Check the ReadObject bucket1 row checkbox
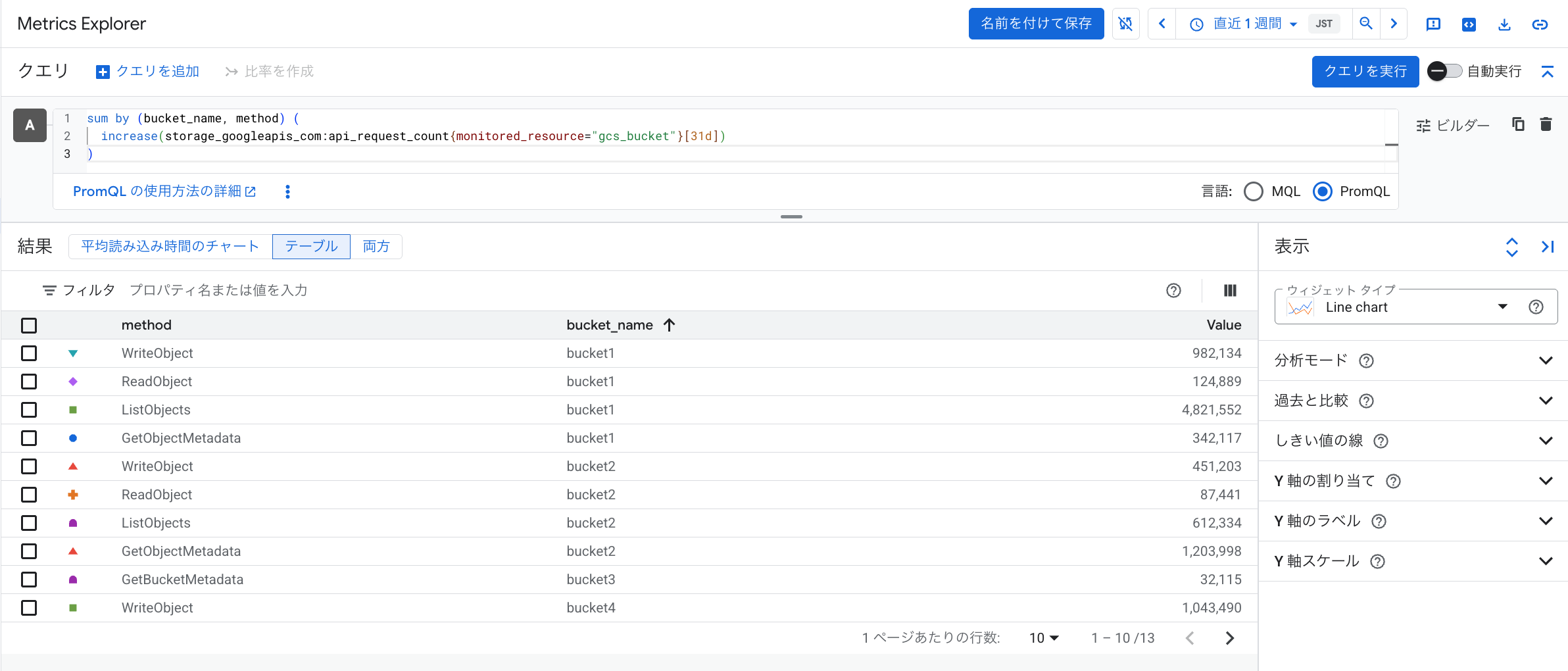The width and height of the screenshot is (1568, 671). [29, 382]
